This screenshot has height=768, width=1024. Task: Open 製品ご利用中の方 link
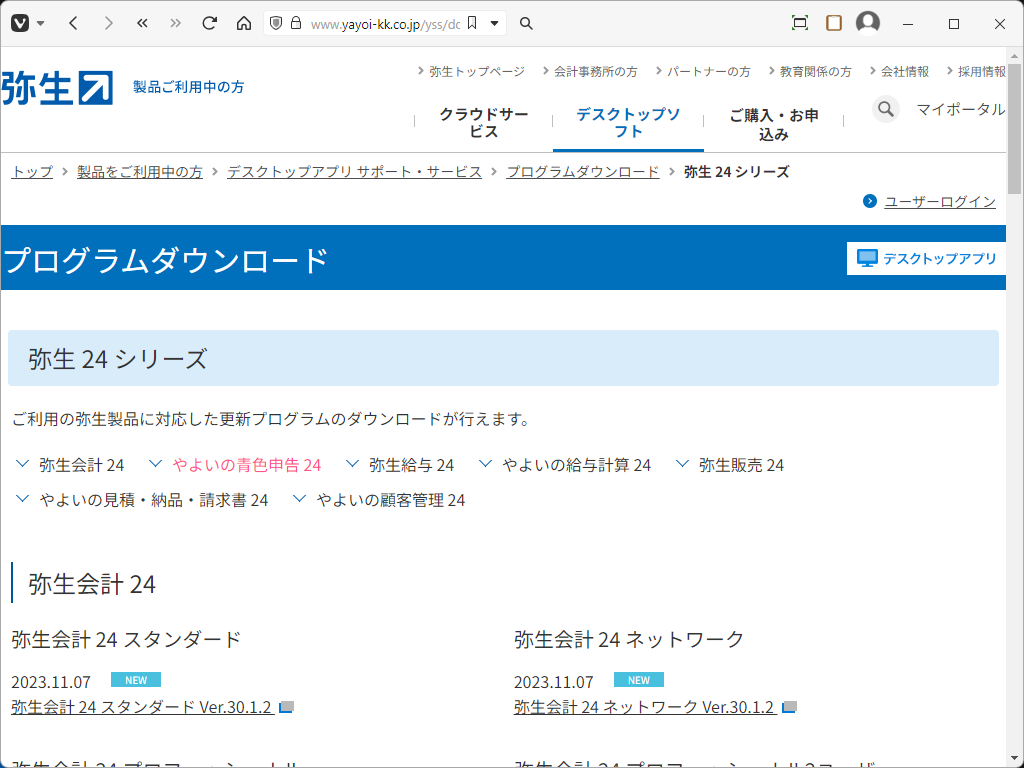tap(189, 87)
